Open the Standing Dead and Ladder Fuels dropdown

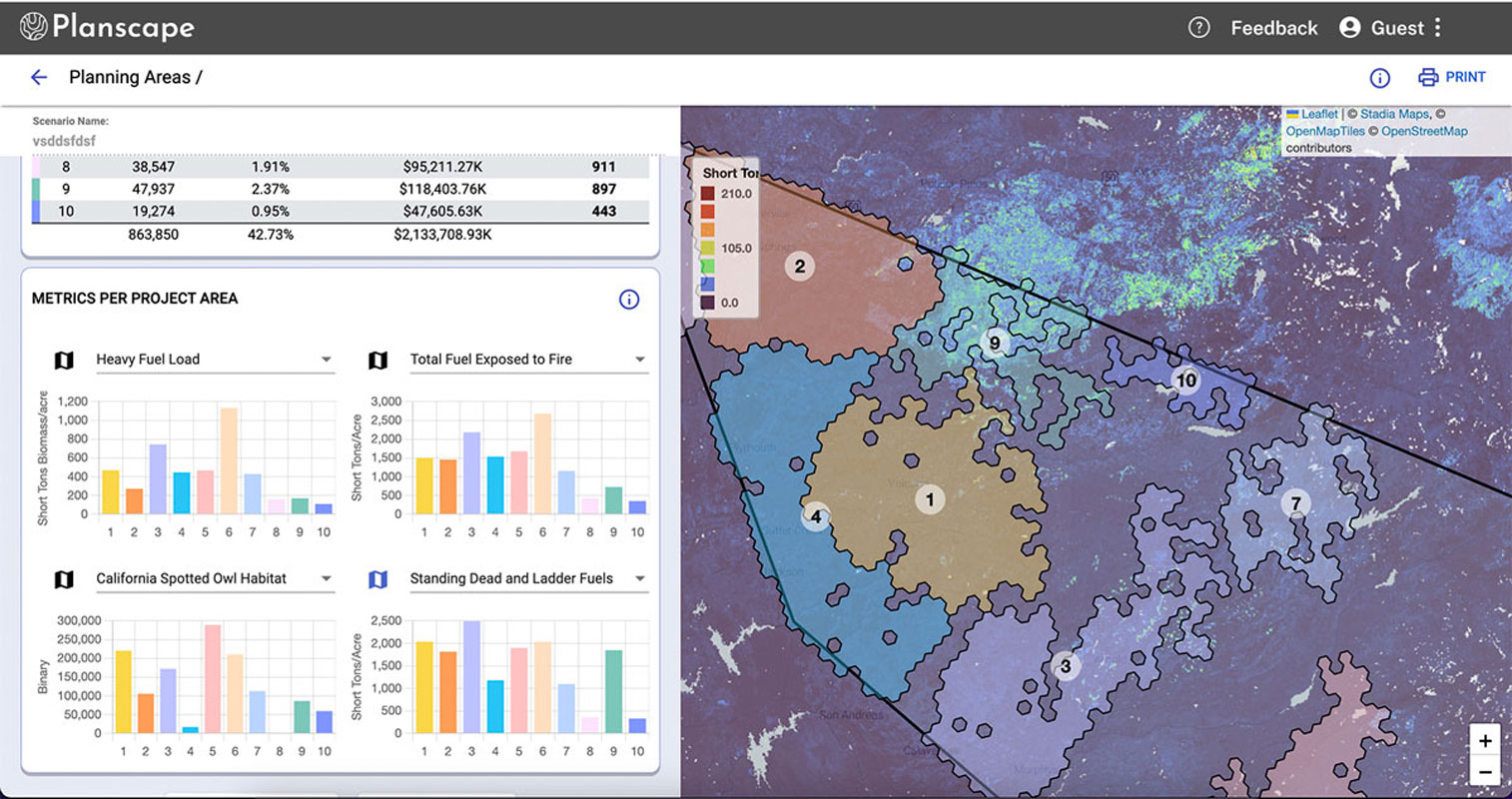tap(640, 579)
